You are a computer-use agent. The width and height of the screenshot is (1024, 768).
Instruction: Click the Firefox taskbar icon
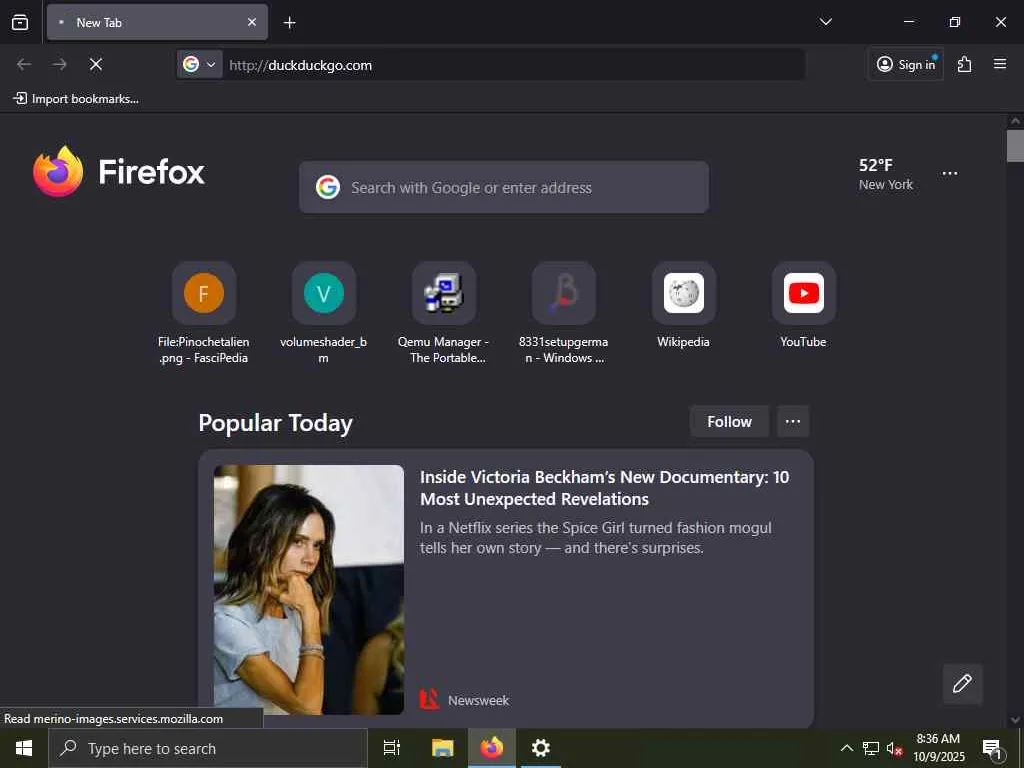[x=492, y=748]
